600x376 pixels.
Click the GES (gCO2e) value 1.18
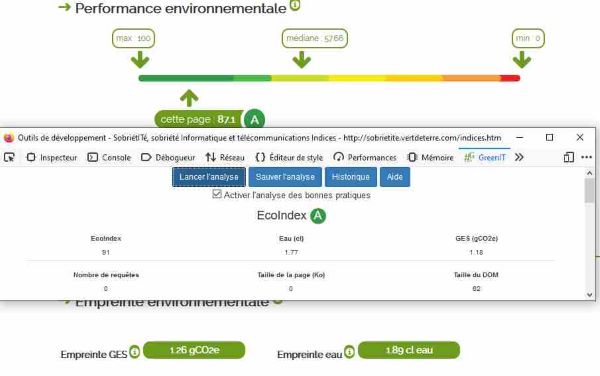(x=476, y=252)
